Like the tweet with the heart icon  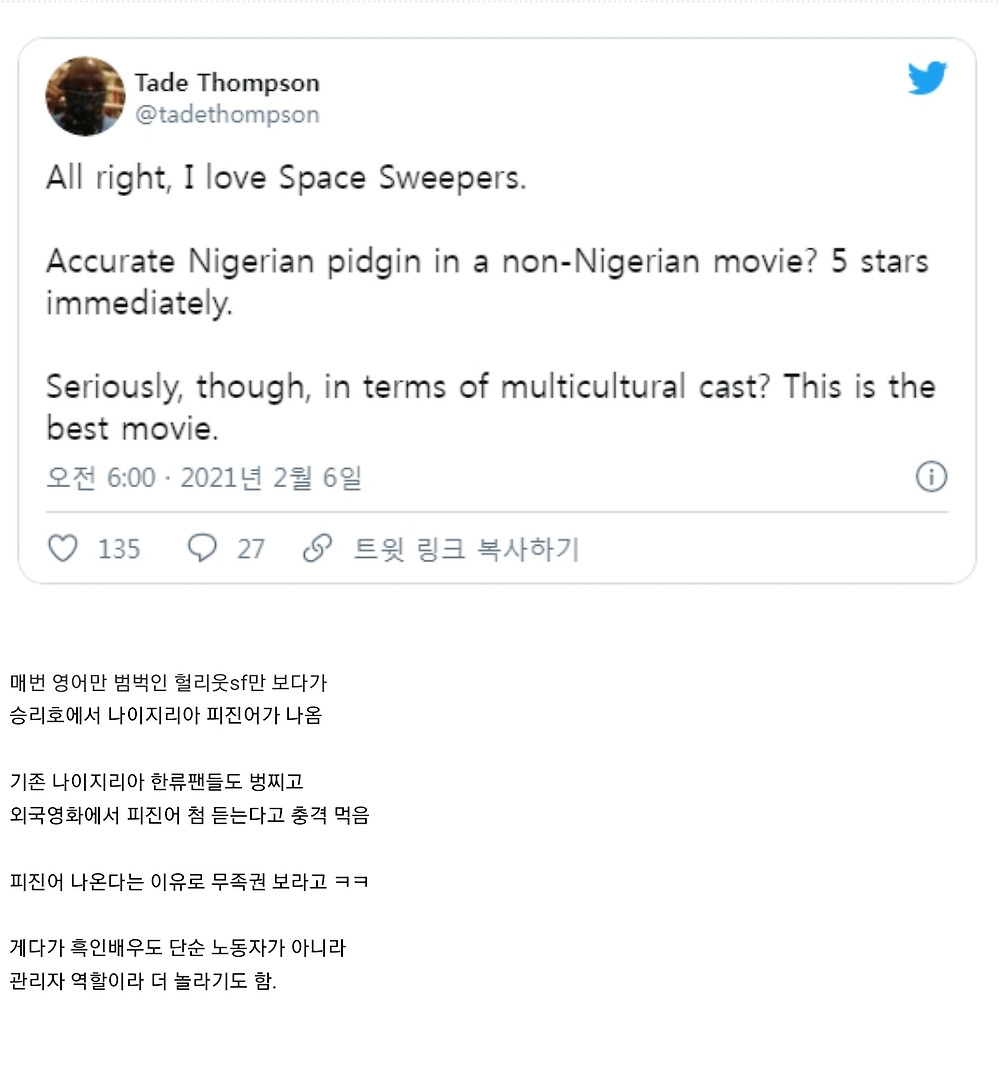pos(63,548)
